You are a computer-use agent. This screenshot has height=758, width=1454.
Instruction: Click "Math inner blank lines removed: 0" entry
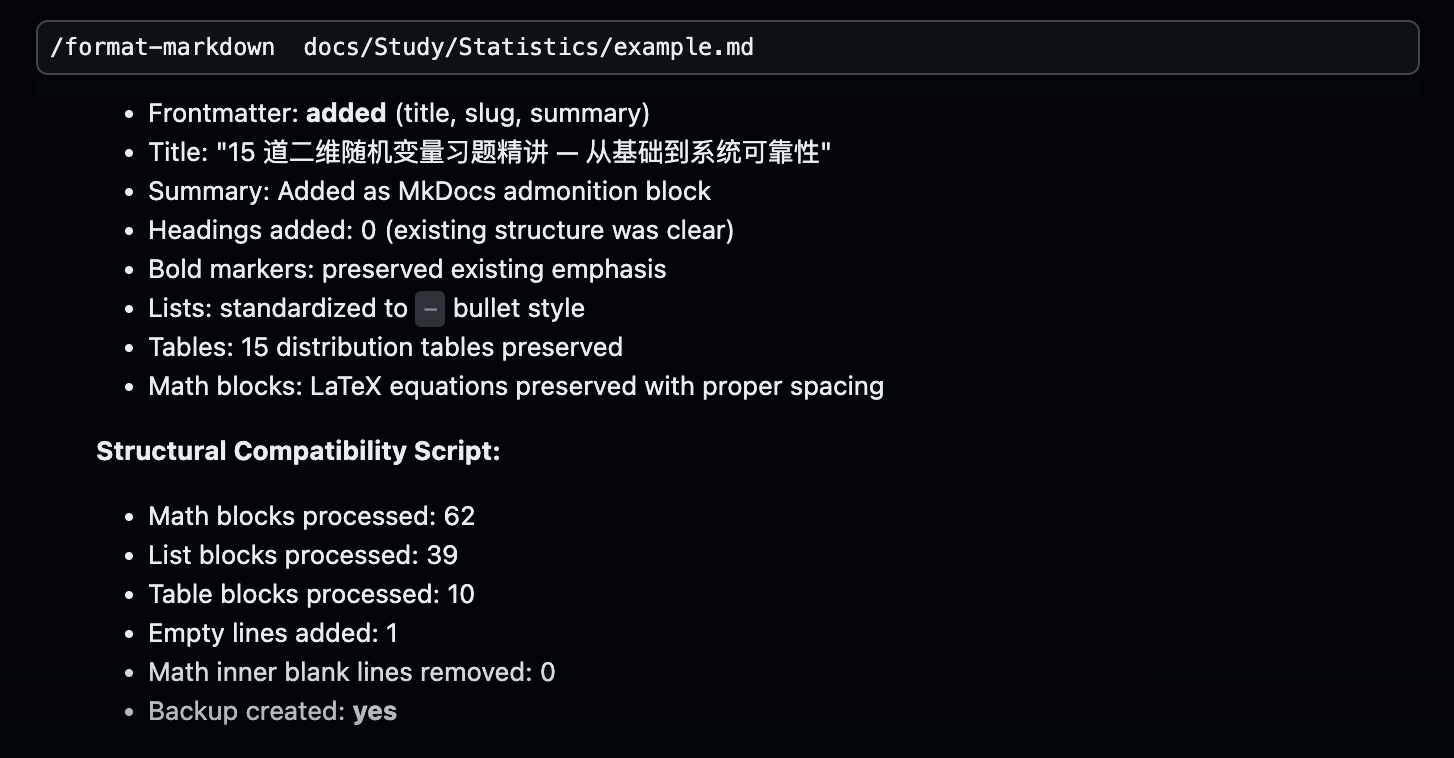[351, 672]
